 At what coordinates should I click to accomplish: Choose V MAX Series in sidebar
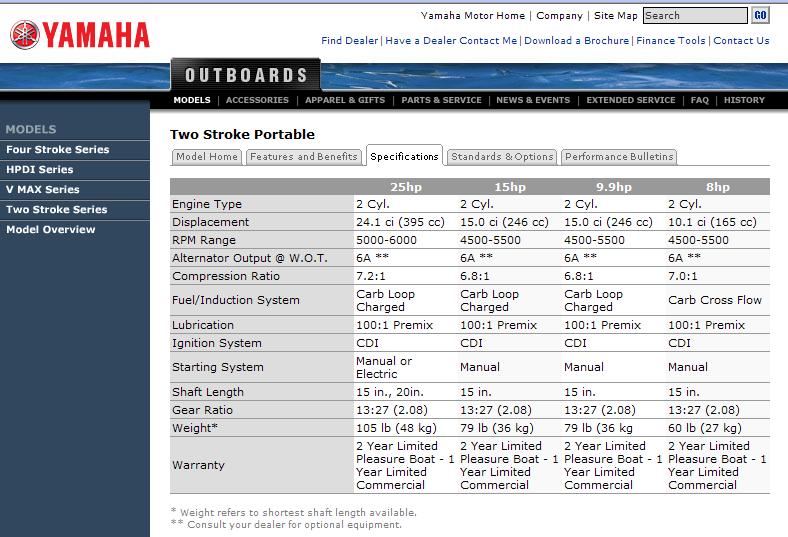click(43, 190)
